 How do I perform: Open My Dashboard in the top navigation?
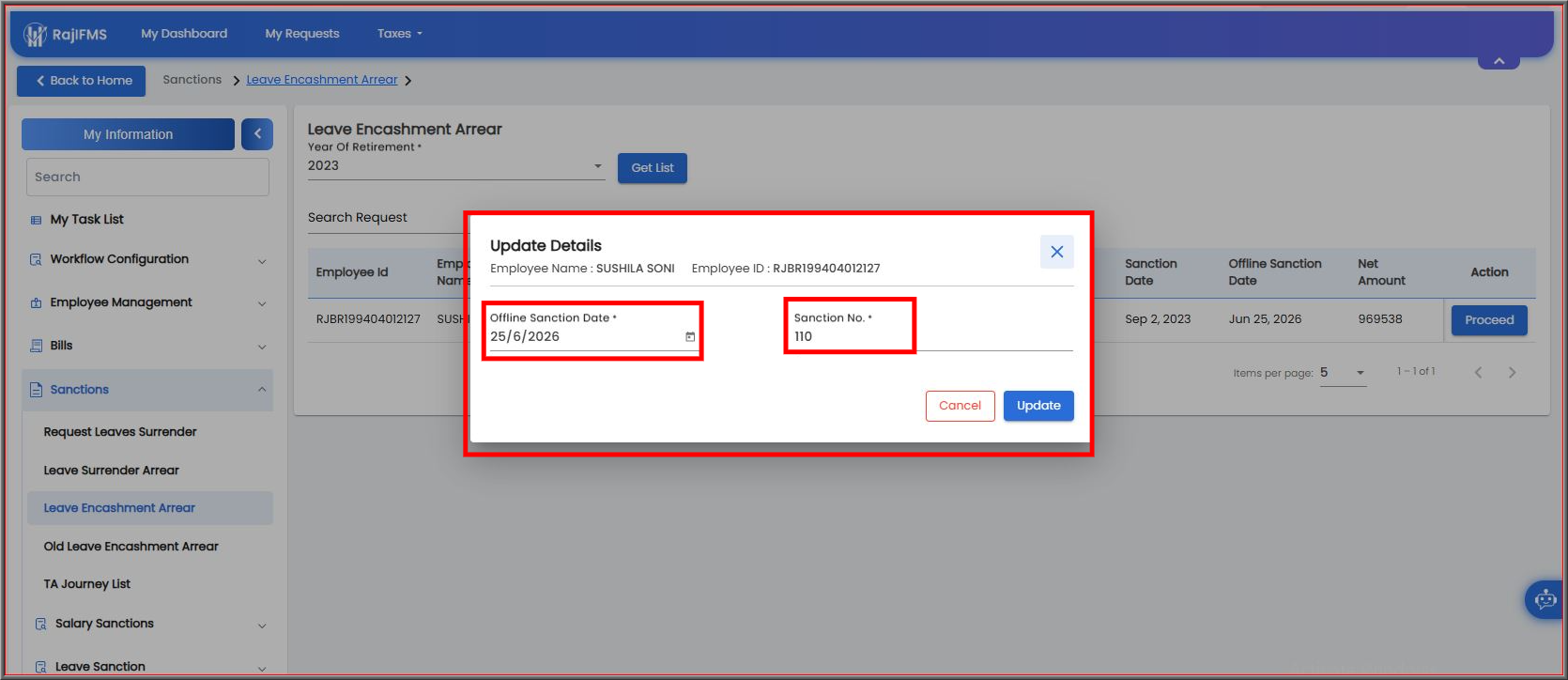[184, 34]
